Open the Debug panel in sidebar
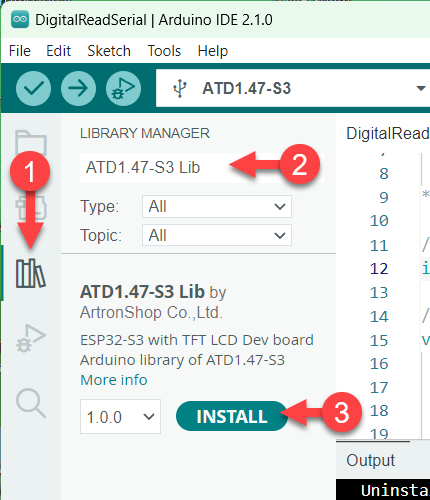The width and height of the screenshot is (430, 500). click(31, 338)
